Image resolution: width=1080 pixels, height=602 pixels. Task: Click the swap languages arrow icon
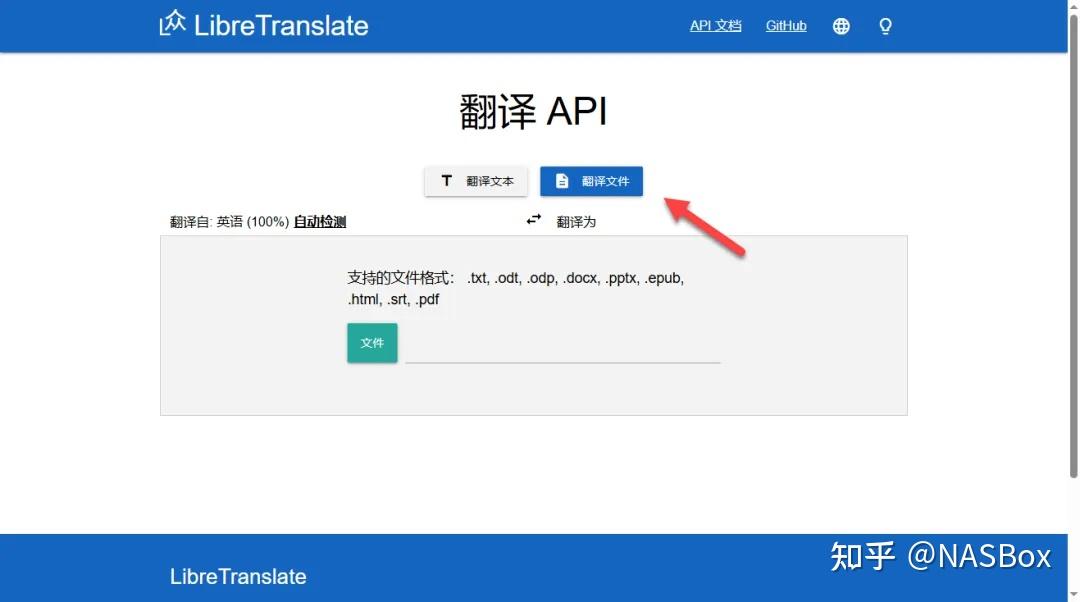[533, 220]
